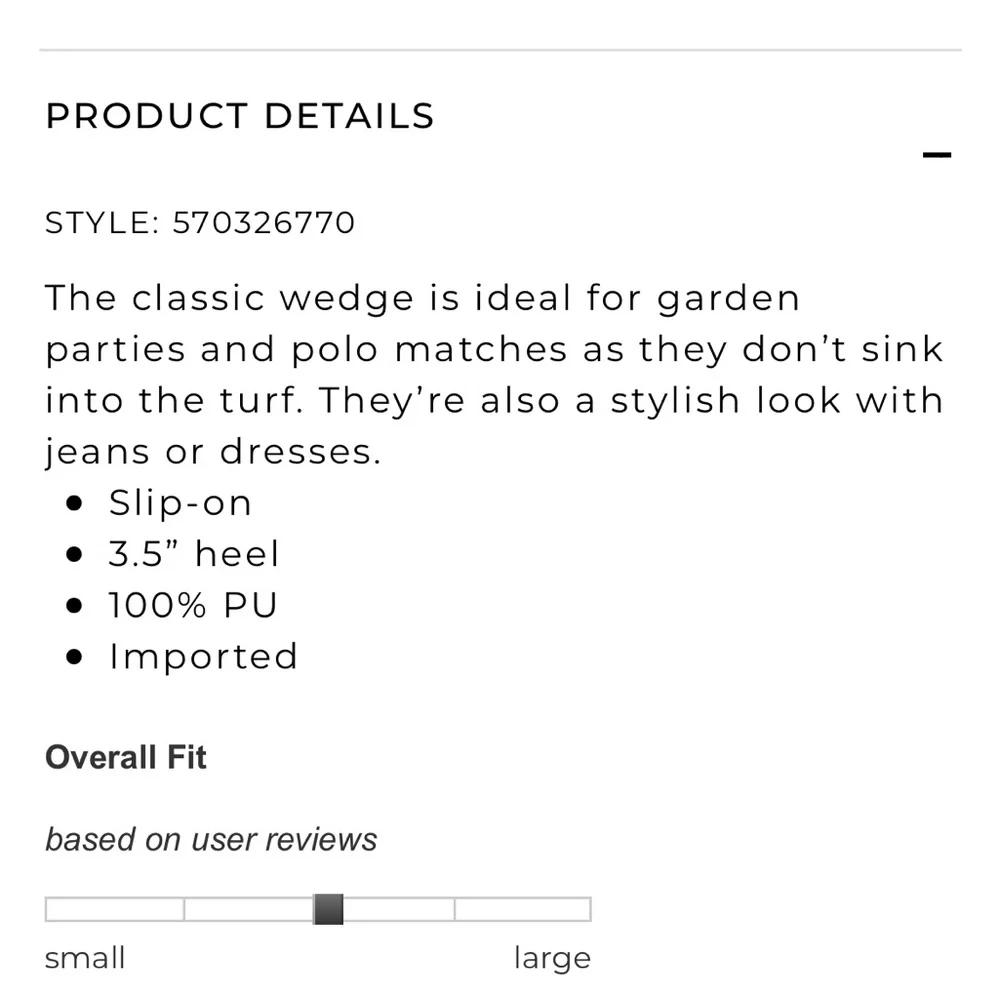The width and height of the screenshot is (1000, 1000).
Task: Click the 'small' fit label
Action: (x=85, y=958)
